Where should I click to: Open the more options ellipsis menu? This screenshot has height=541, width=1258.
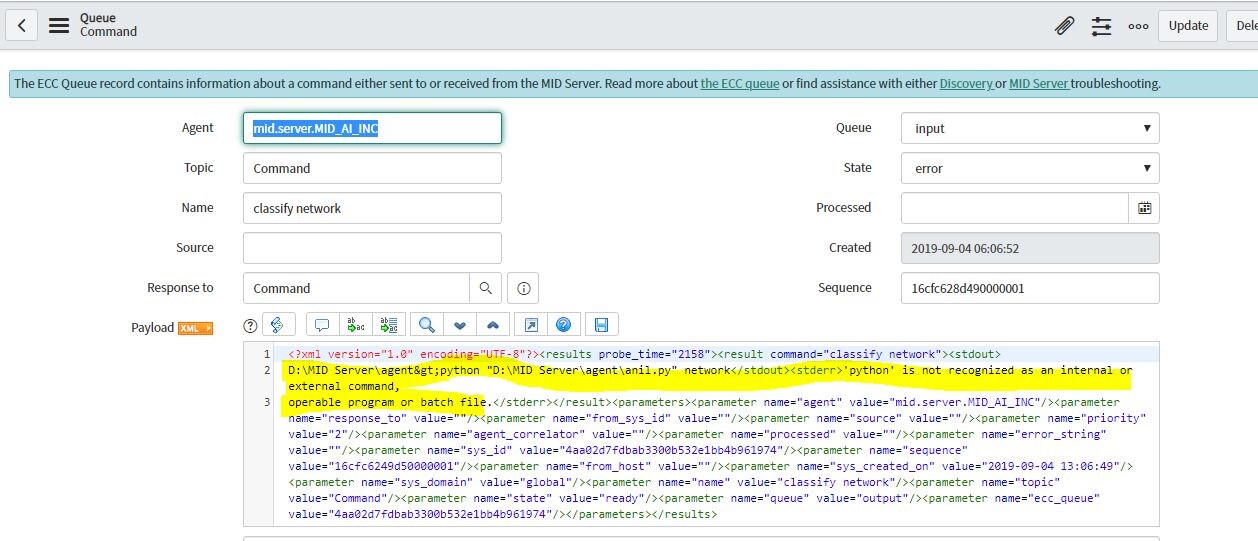coord(1138,26)
